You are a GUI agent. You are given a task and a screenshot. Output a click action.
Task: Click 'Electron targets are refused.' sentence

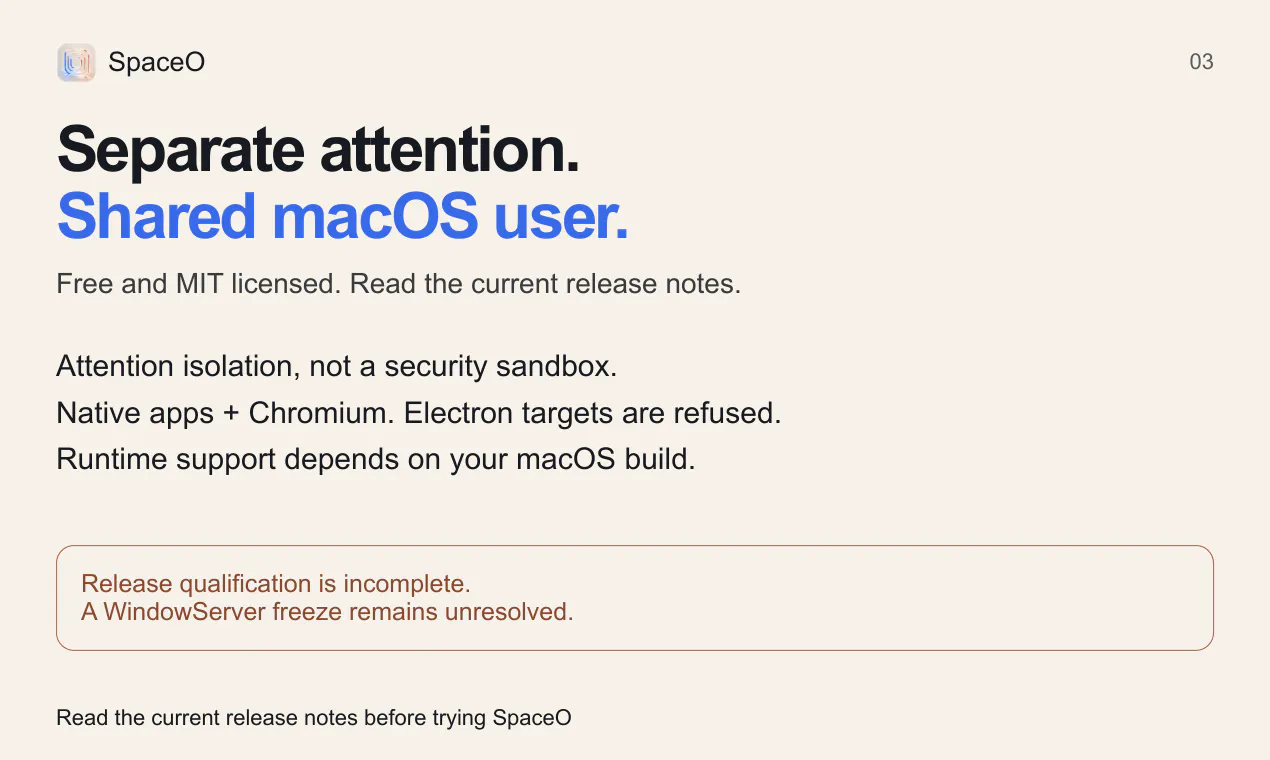click(x=593, y=413)
